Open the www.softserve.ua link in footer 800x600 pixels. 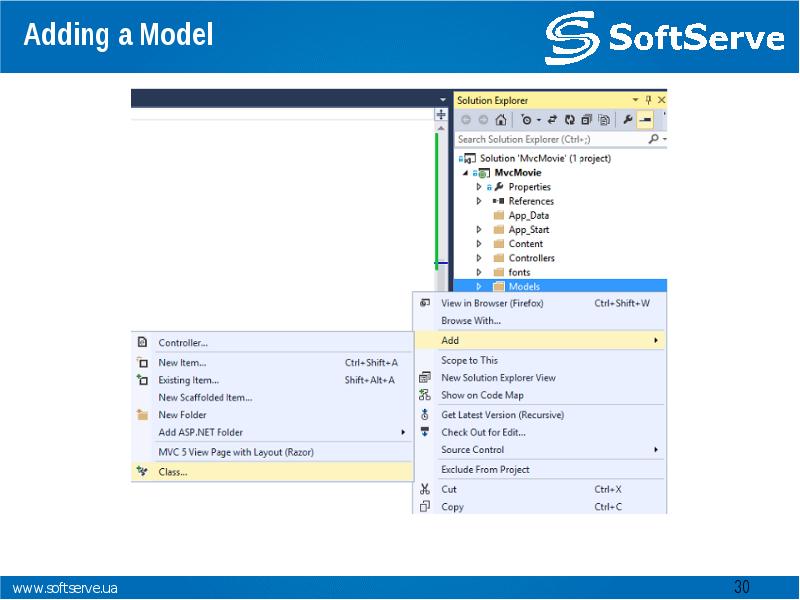coord(65,588)
